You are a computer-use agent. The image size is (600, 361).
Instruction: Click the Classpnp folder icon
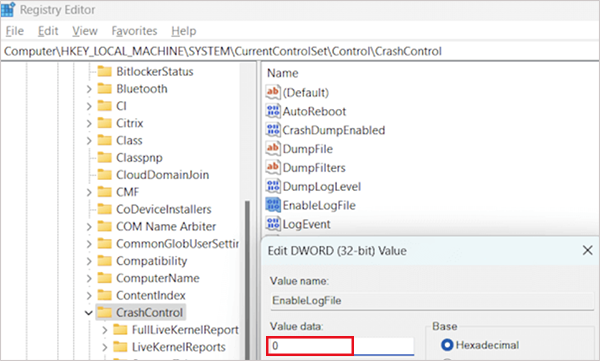[104, 157]
